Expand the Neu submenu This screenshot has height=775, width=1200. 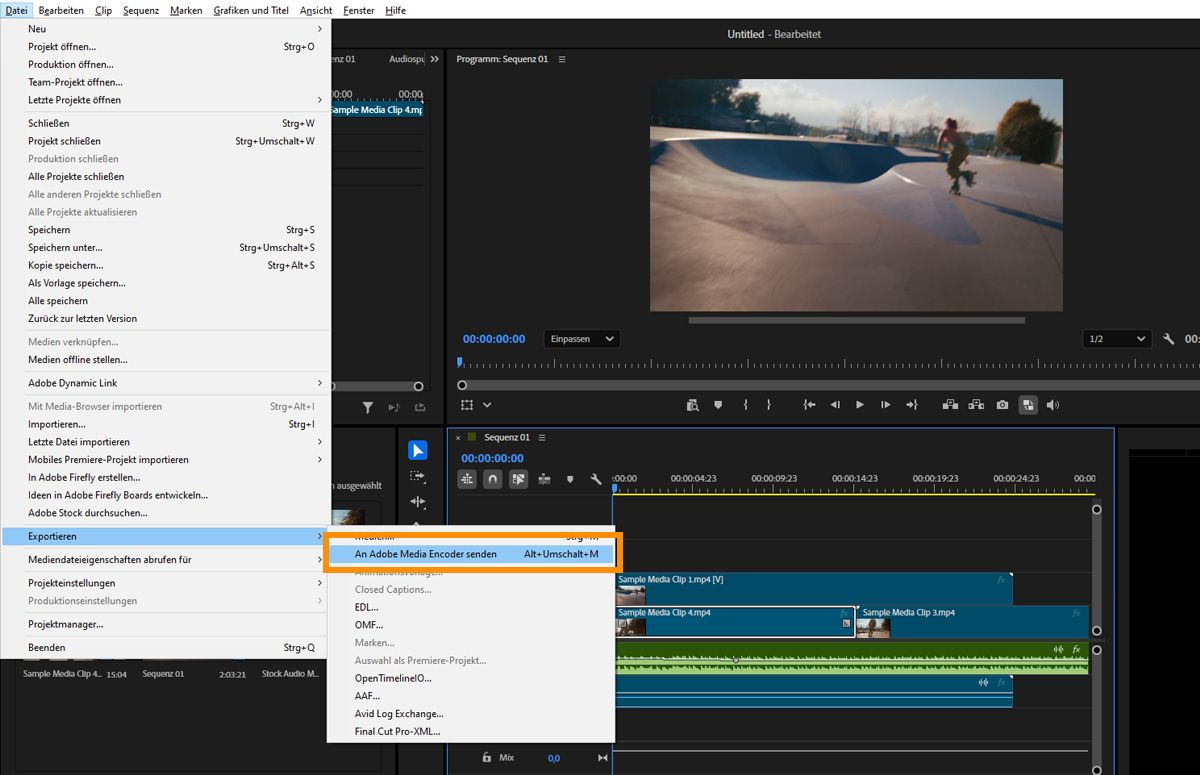point(166,29)
